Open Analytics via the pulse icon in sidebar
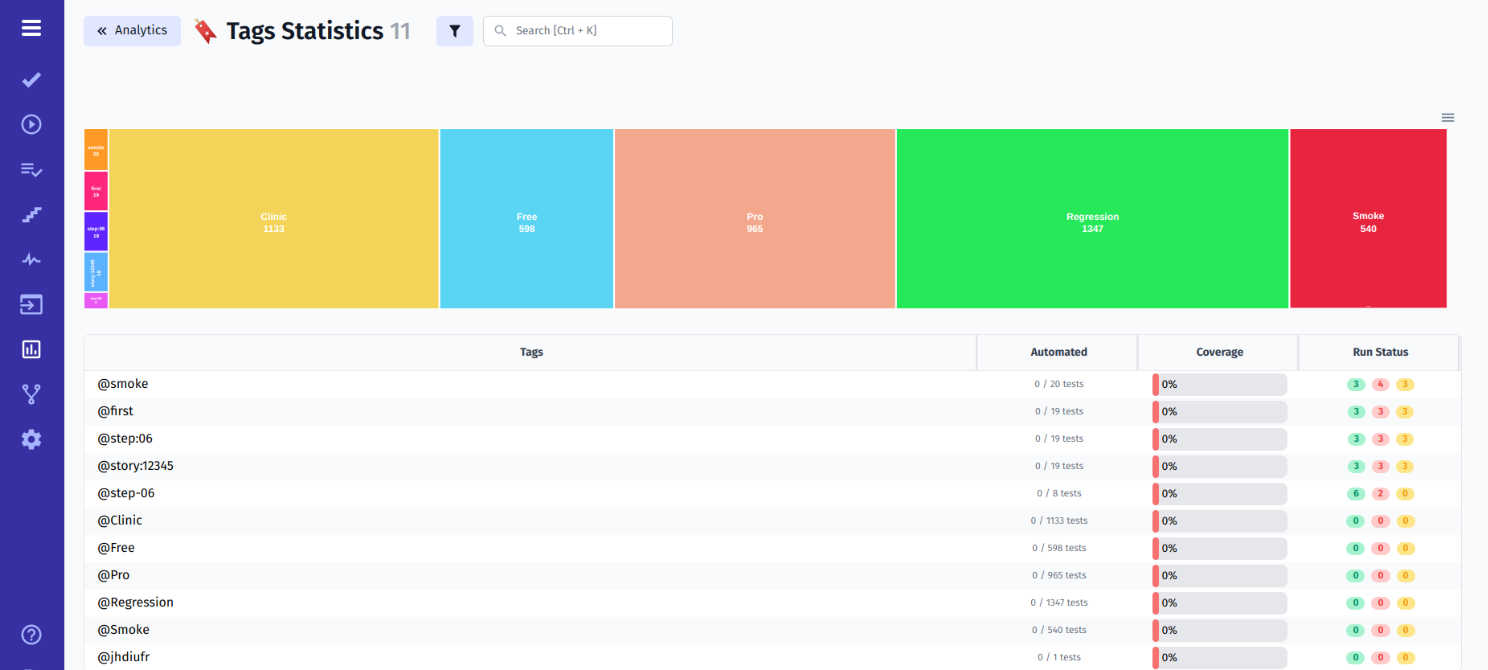Image resolution: width=1488 pixels, height=670 pixels. [30, 259]
